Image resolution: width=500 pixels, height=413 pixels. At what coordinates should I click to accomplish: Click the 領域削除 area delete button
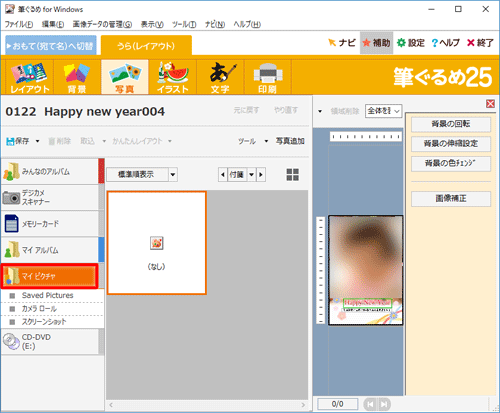[345, 111]
